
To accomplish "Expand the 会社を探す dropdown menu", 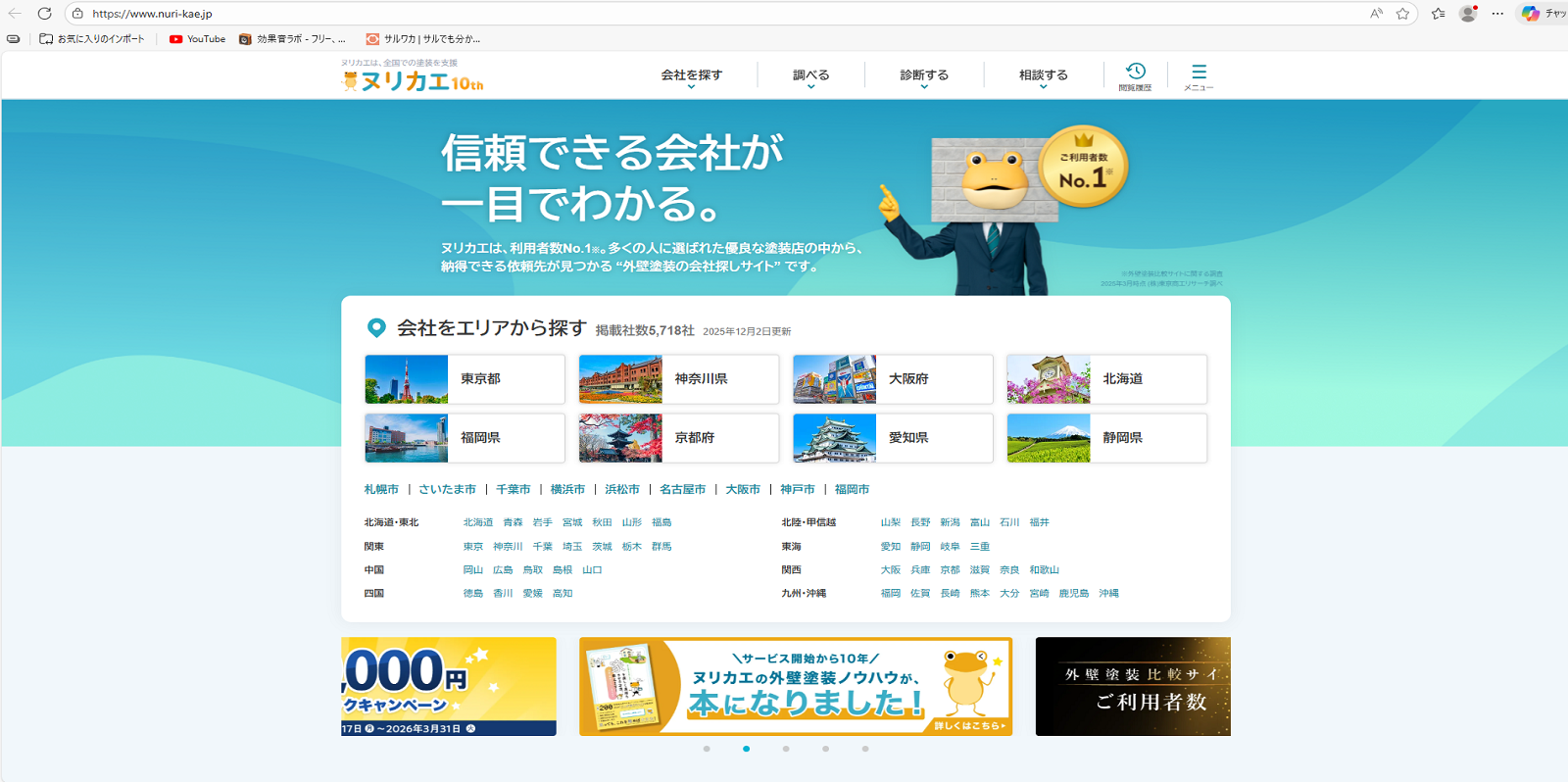I will [691, 75].
